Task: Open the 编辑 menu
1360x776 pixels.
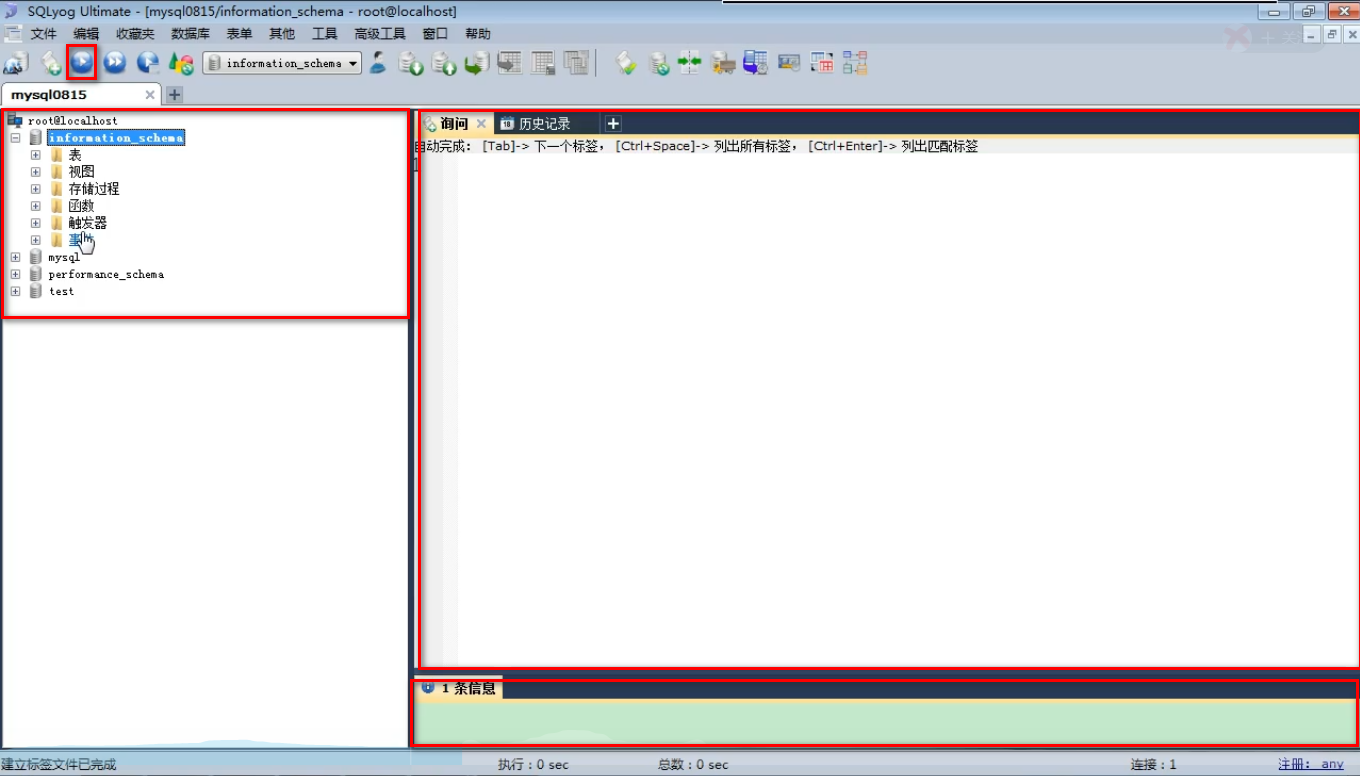Action: [86, 34]
